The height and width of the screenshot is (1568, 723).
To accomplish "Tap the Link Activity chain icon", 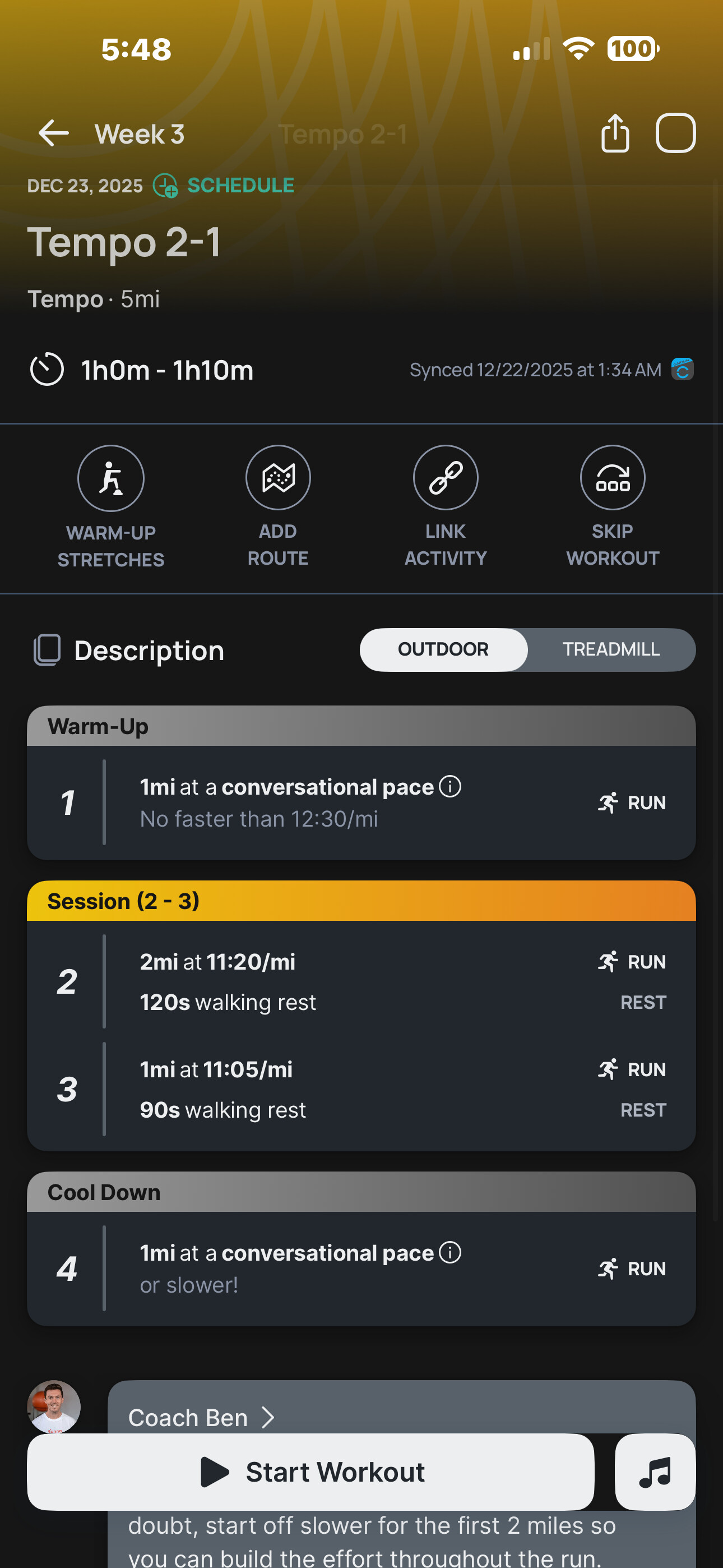I will (446, 478).
